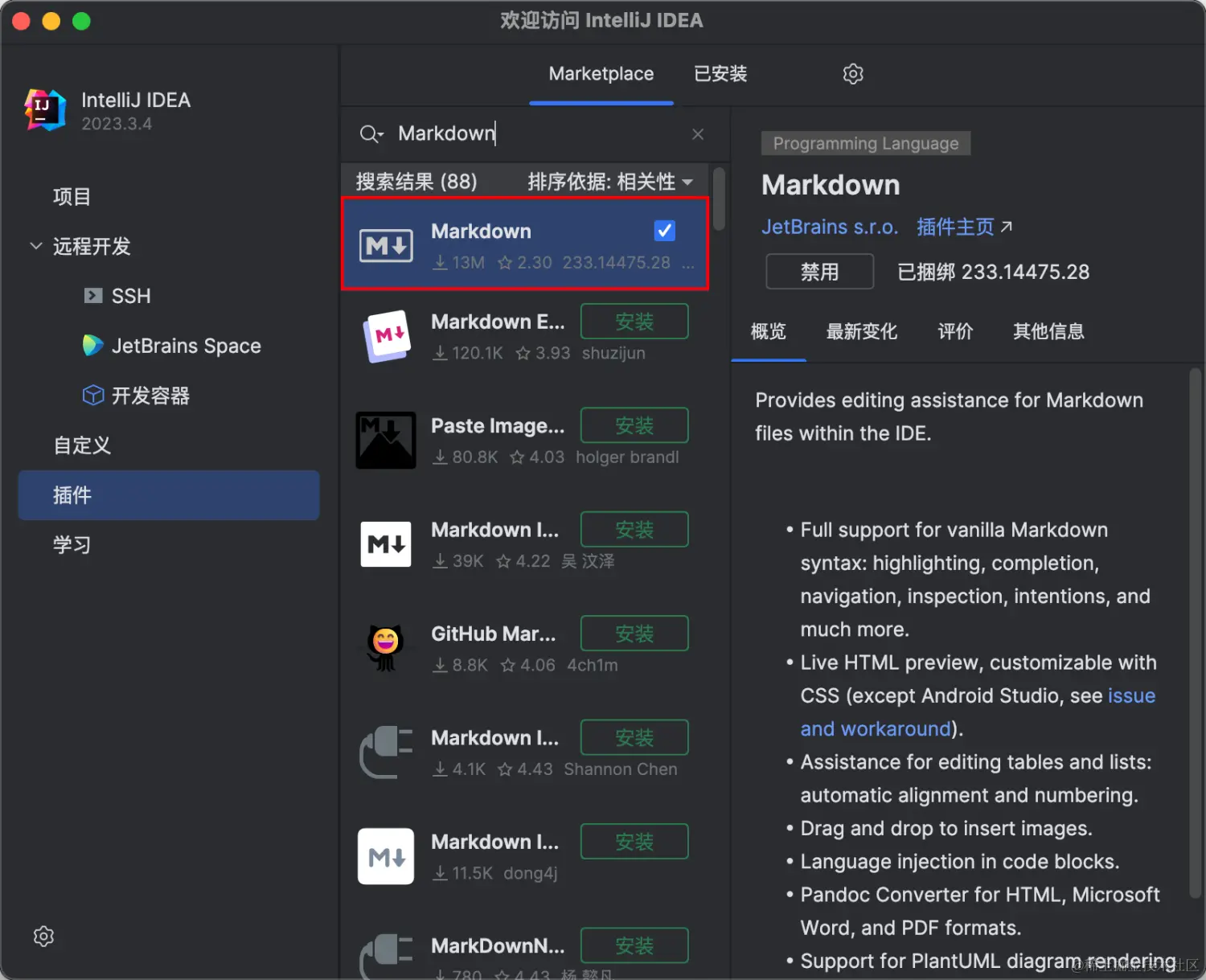Click the Markdown plugin M↓ icon
Screen dimensions: 1206x980
[386, 245]
